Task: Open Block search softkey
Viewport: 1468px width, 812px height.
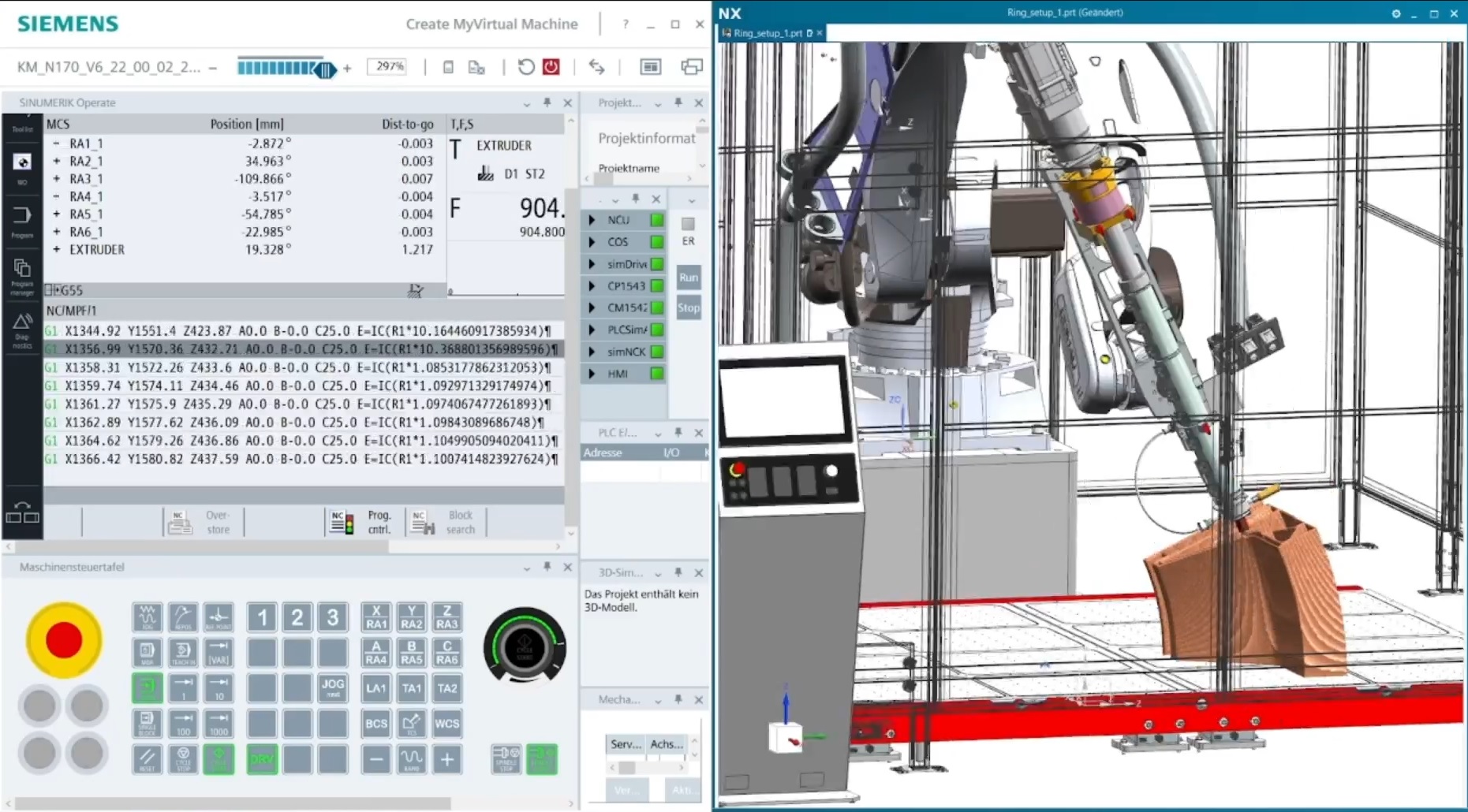Action: (446, 522)
